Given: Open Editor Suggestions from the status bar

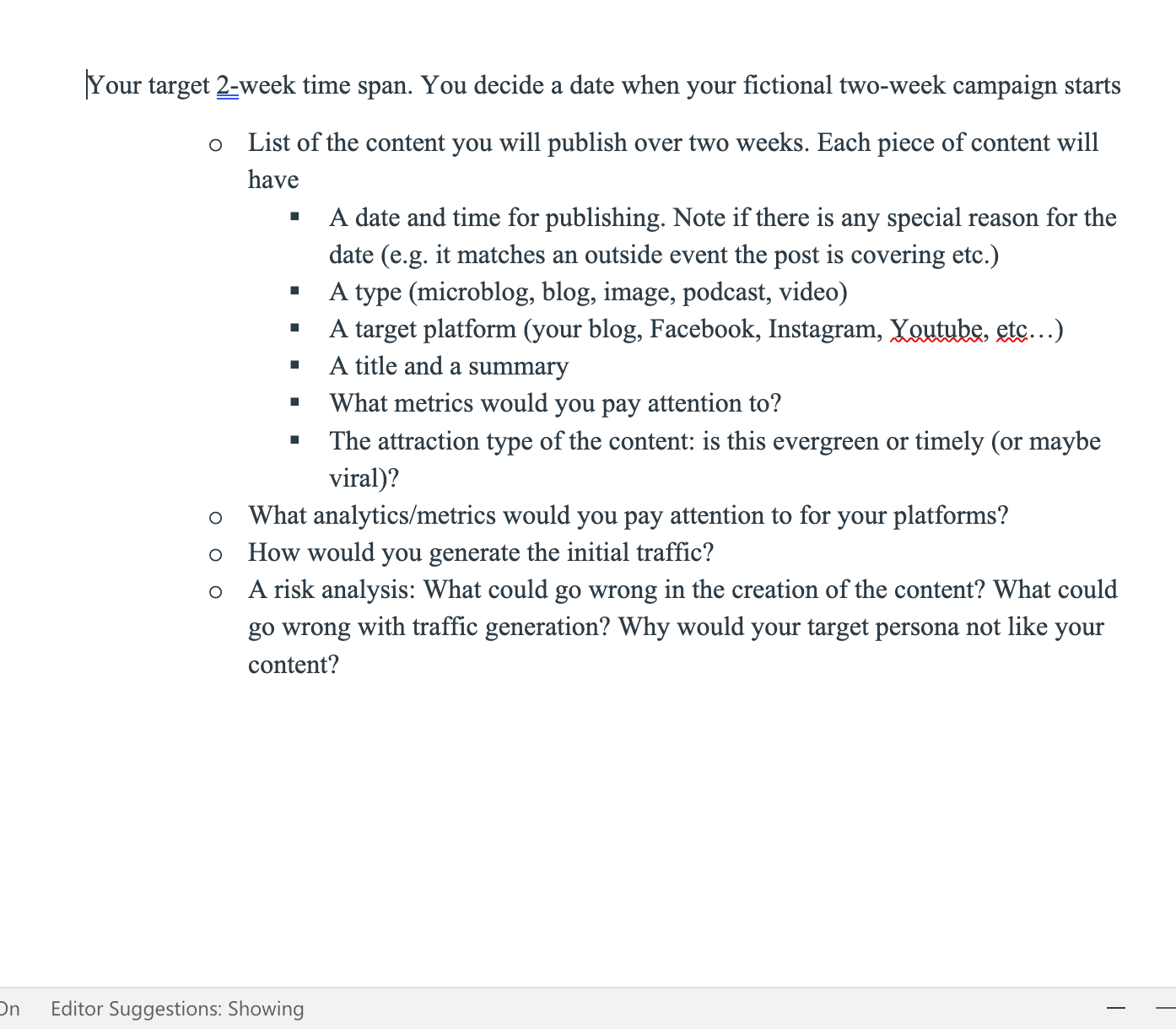Looking at the screenshot, I should 177,1009.
